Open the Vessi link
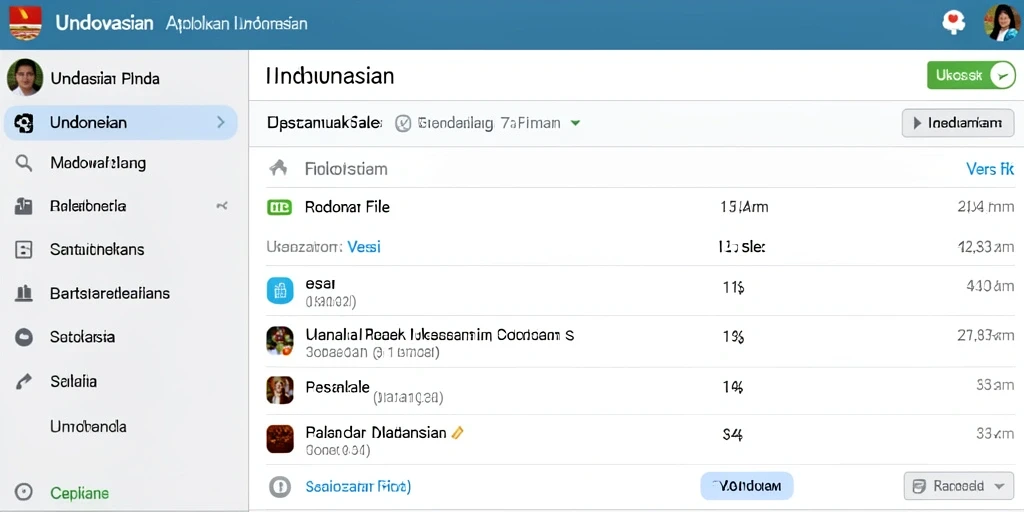This screenshot has height=512, width=1024. click(364, 248)
